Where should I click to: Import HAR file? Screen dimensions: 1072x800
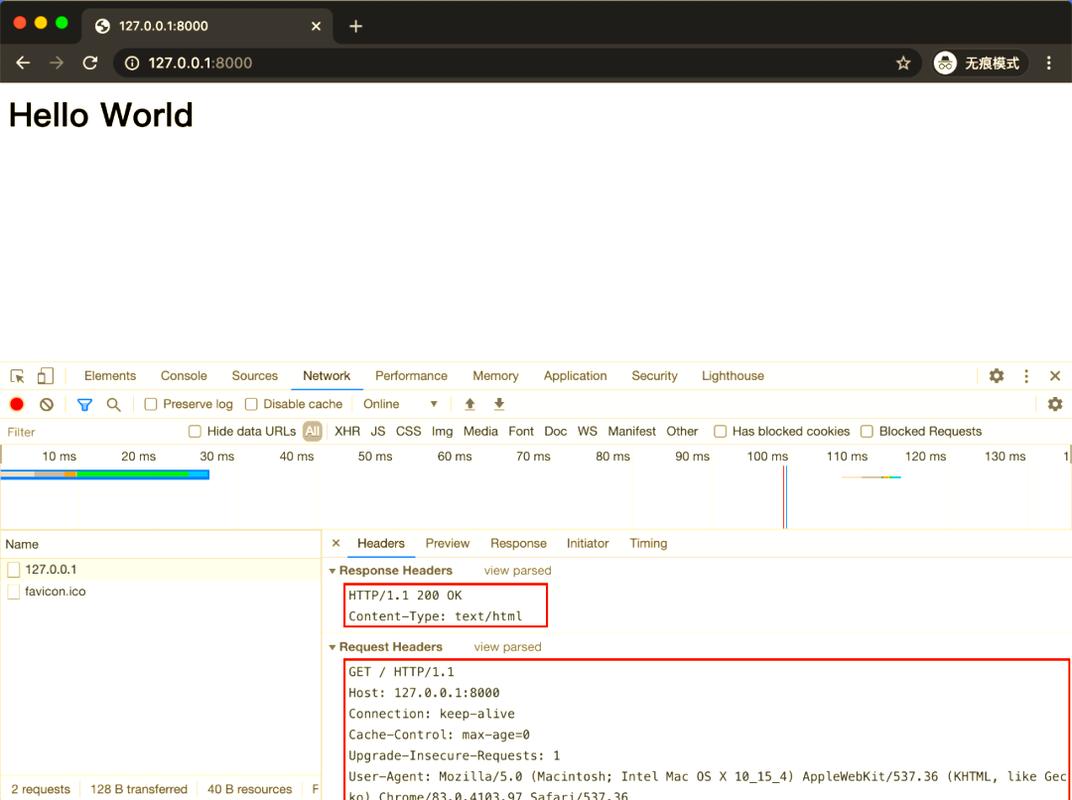click(x=469, y=404)
